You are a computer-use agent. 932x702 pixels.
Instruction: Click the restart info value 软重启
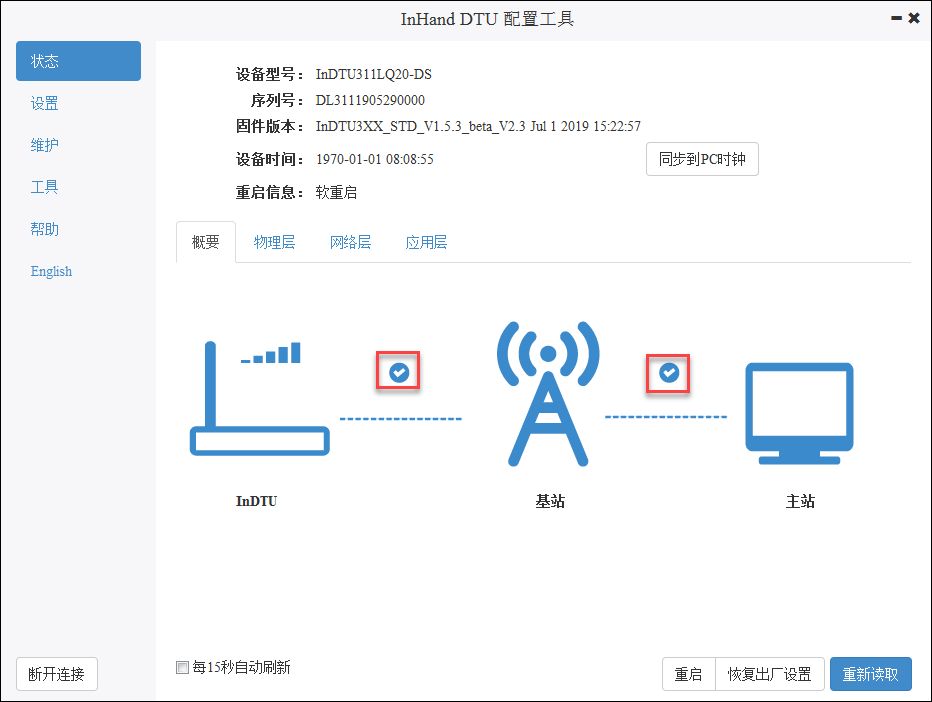pos(336,193)
